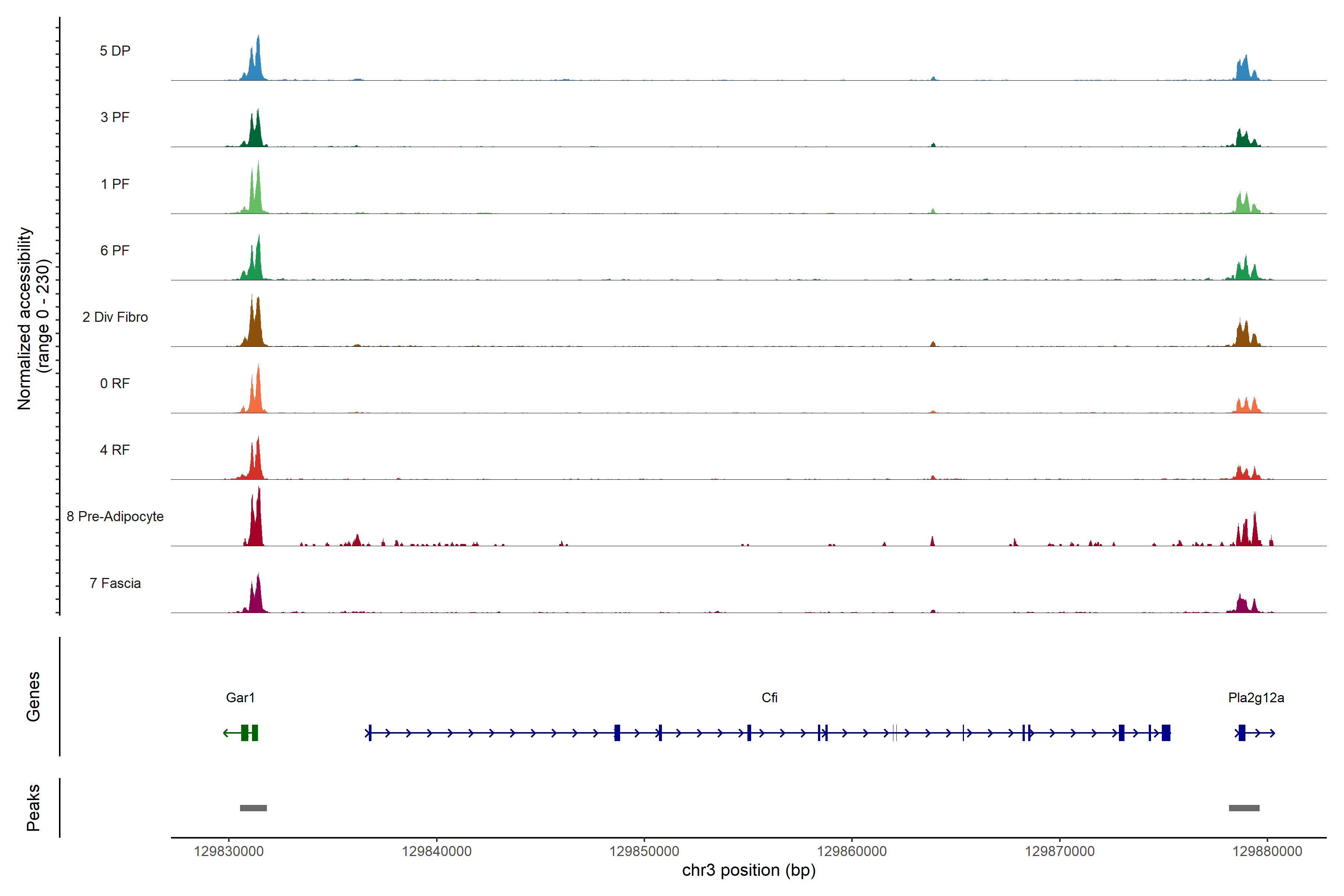Click the gray peak bar under Gar1
This screenshot has width=1344, height=896.
point(253,808)
